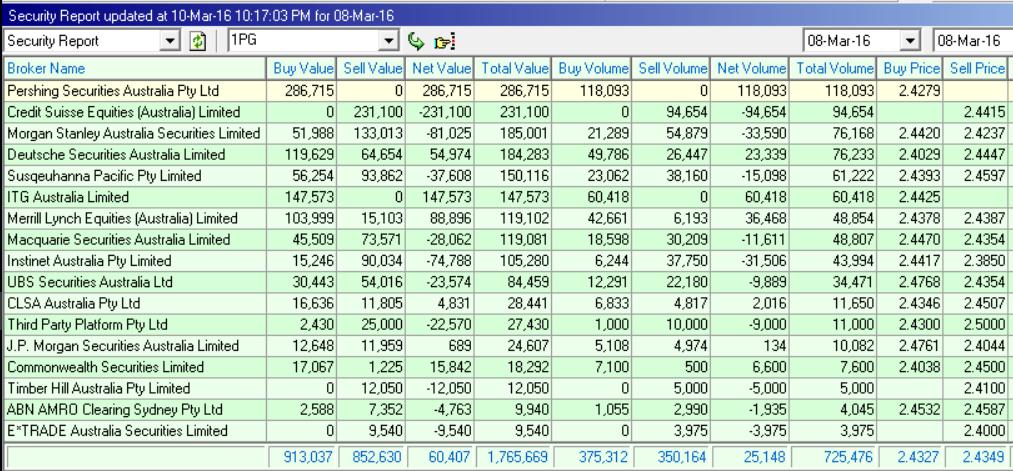The height and width of the screenshot is (471, 1013).
Task: Sort by Net Value column header
Action: point(439,68)
